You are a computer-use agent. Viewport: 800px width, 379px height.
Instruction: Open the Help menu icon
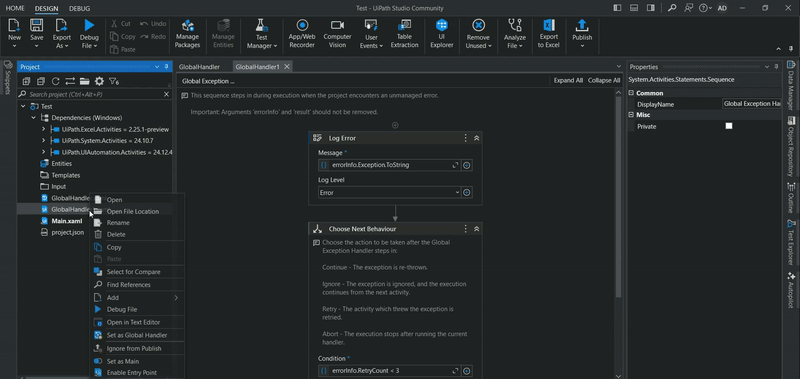[x=706, y=8]
